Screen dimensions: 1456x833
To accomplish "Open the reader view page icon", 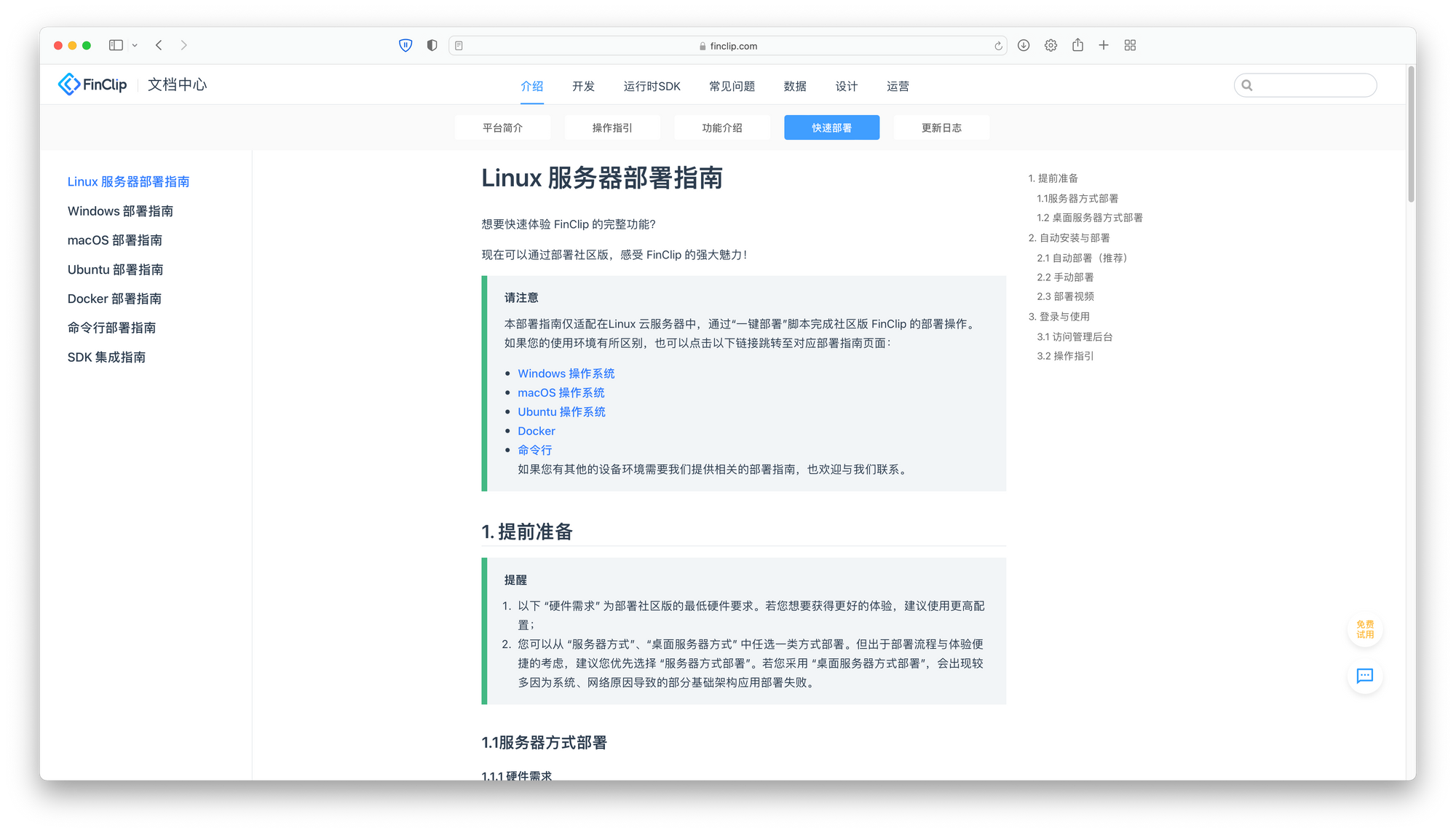I will click(459, 46).
